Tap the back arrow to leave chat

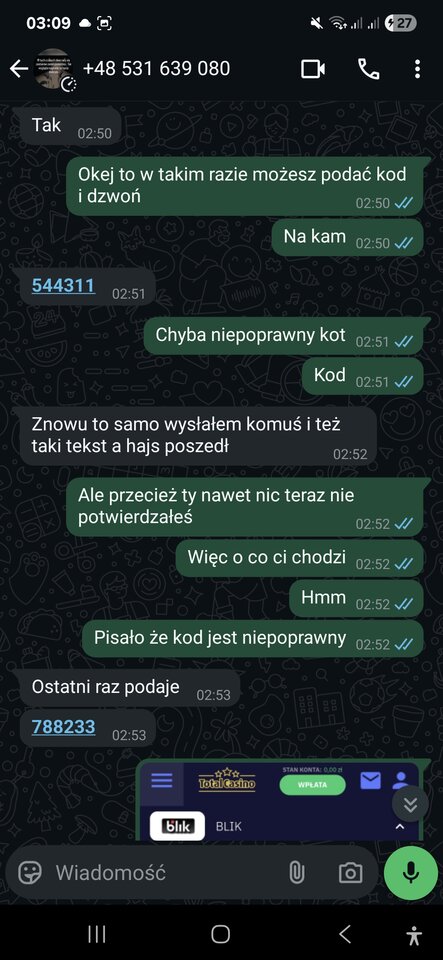tap(18, 69)
